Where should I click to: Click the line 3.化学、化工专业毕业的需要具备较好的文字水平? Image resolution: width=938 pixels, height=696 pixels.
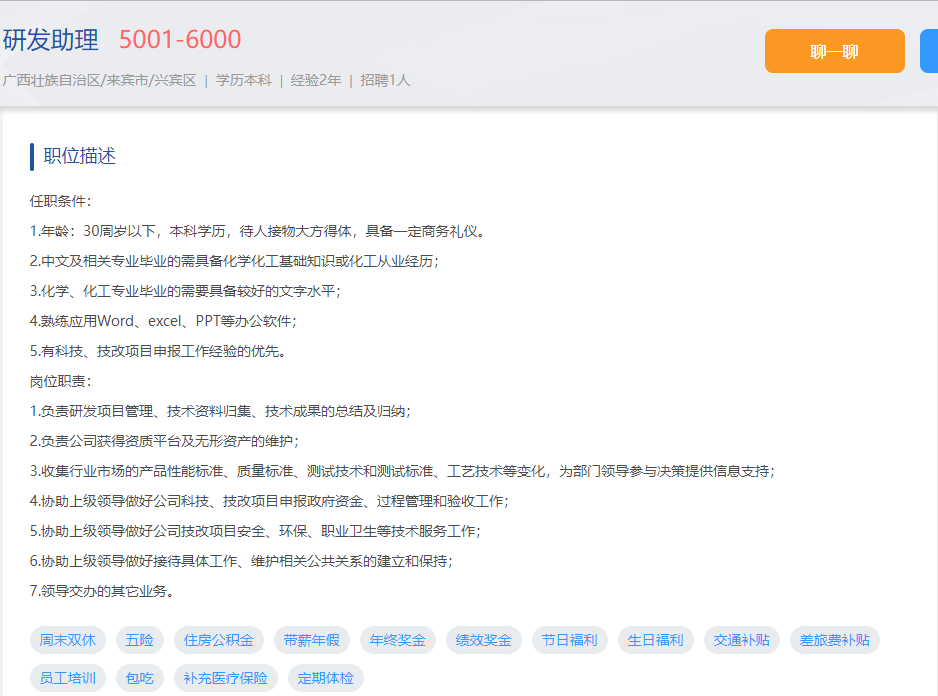(185, 291)
